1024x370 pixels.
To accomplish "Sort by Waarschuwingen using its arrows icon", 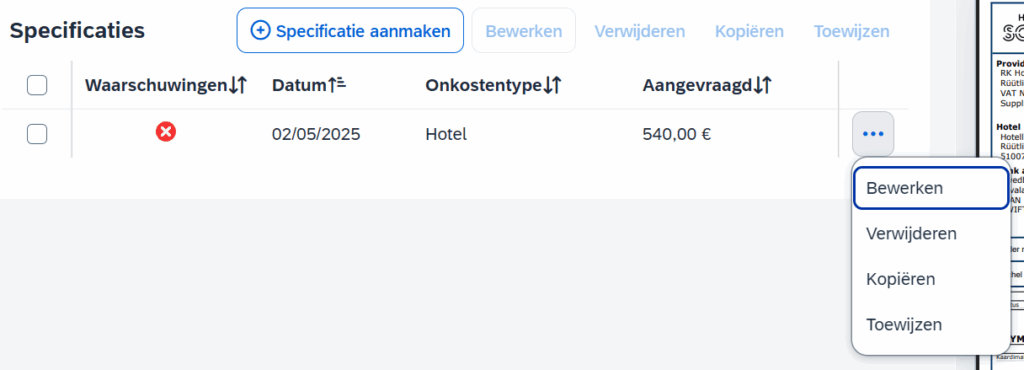I will pos(238,85).
